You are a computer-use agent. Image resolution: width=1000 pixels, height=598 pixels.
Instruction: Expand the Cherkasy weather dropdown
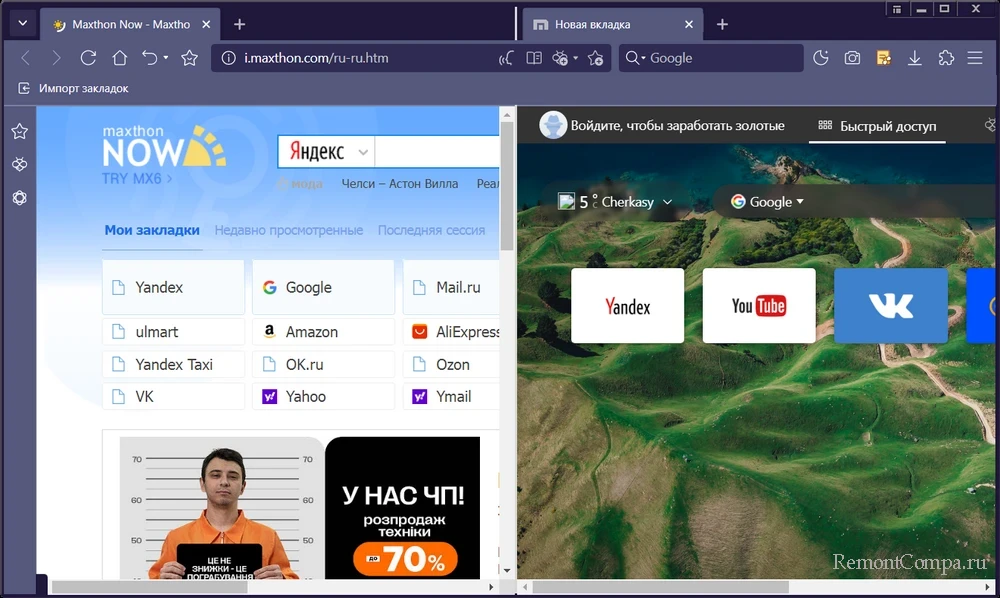coord(667,202)
